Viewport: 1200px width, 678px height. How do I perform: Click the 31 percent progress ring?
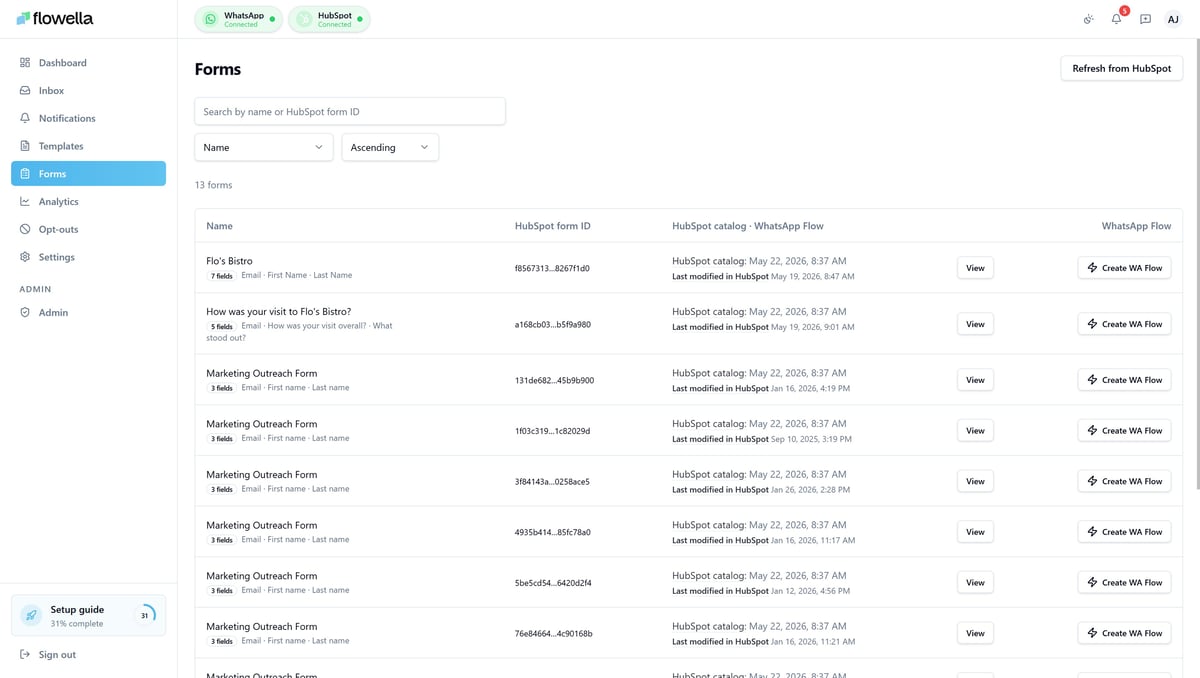(144, 615)
